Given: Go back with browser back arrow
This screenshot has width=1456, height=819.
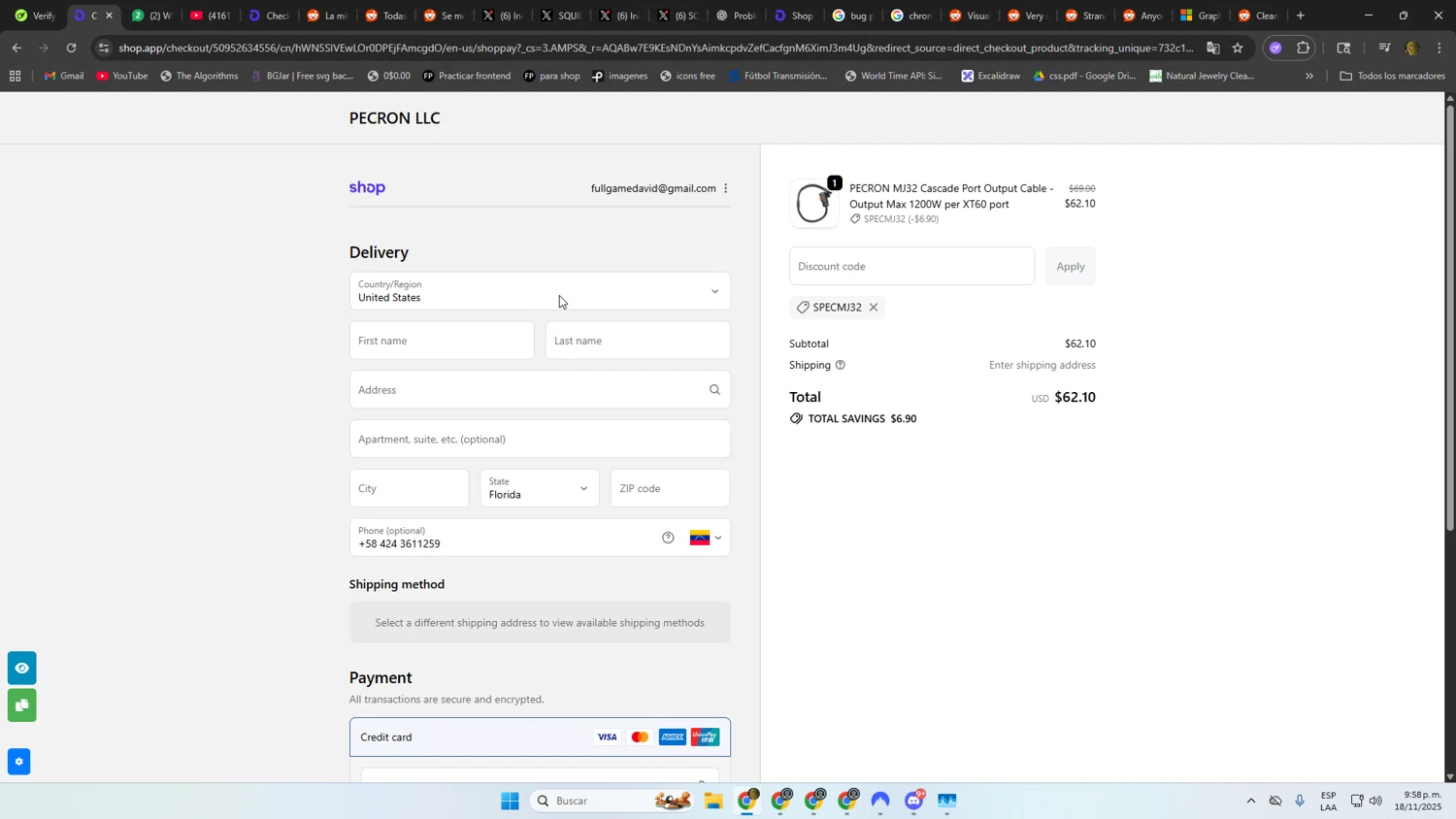Looking at the screenshot, I should (x=17, y=48).
